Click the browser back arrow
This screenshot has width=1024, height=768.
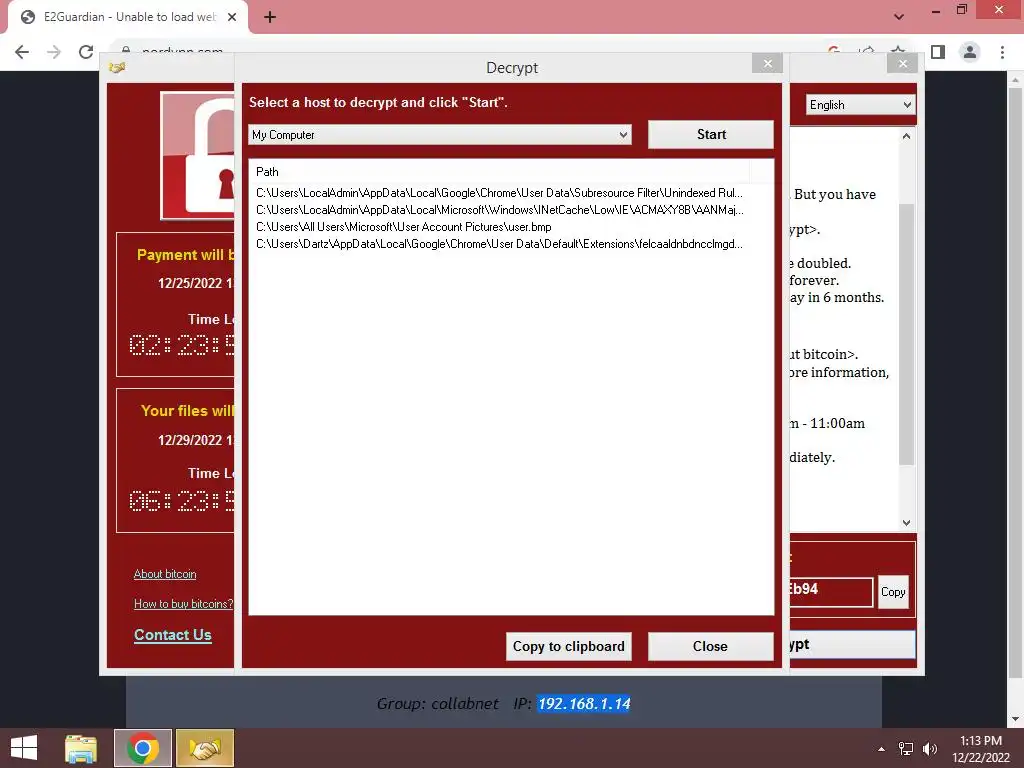[x=22, y=52]
